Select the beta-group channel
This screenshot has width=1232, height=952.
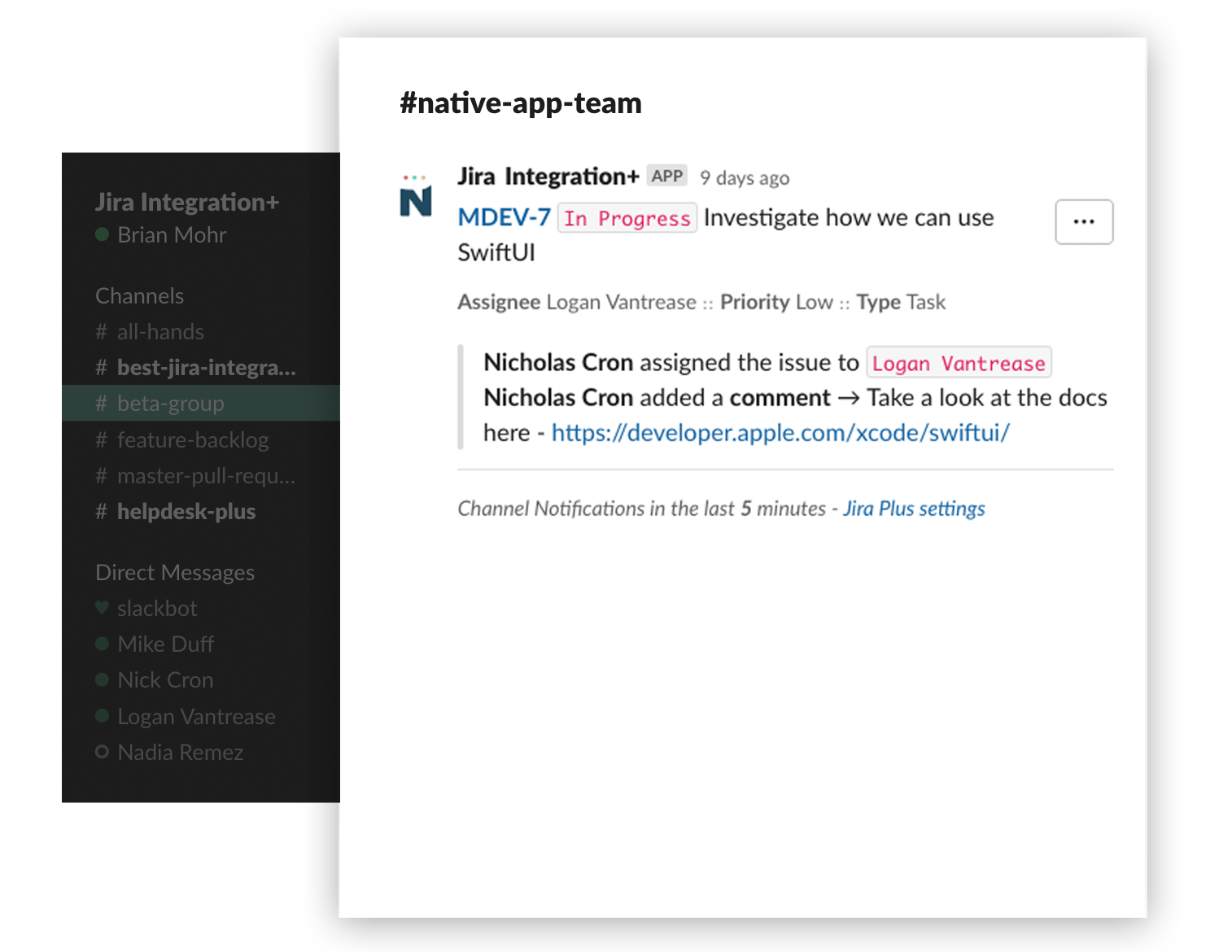pyautogui.click(x=170, y=404)
